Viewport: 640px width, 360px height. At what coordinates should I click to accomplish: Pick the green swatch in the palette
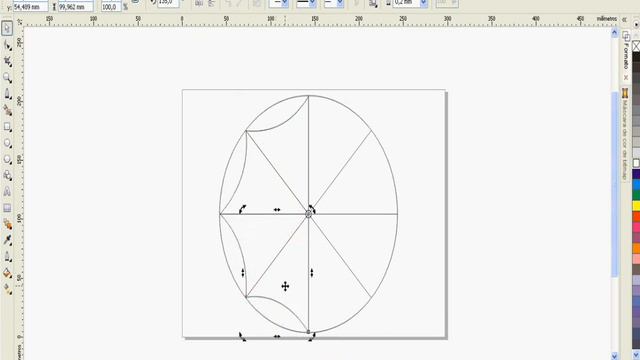(x=636, y=195)
